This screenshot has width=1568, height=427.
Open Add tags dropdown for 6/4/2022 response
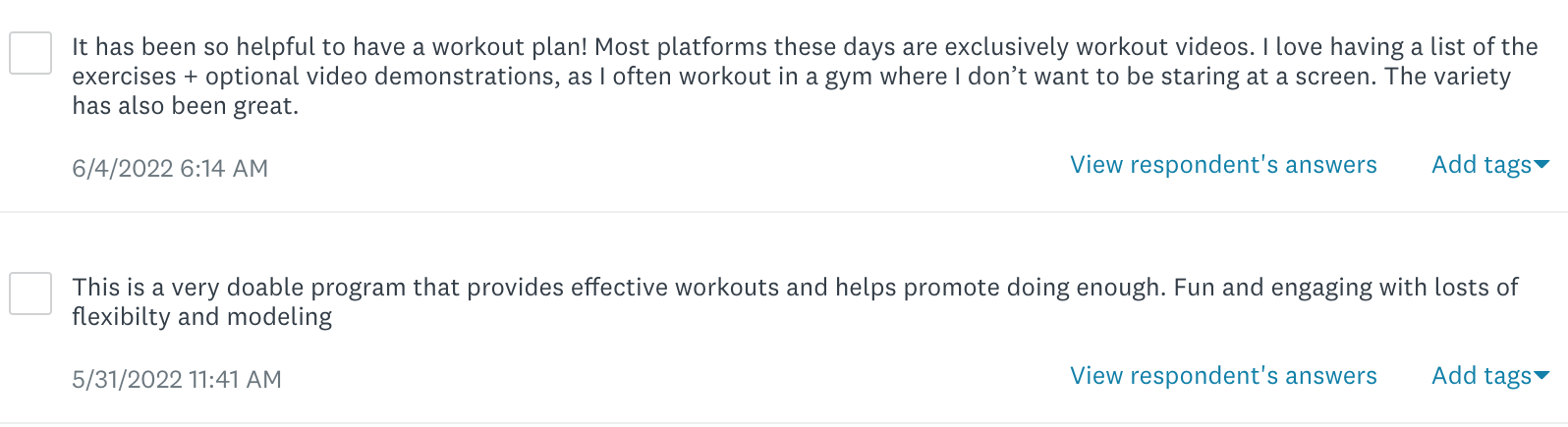tap(1481, 165)
